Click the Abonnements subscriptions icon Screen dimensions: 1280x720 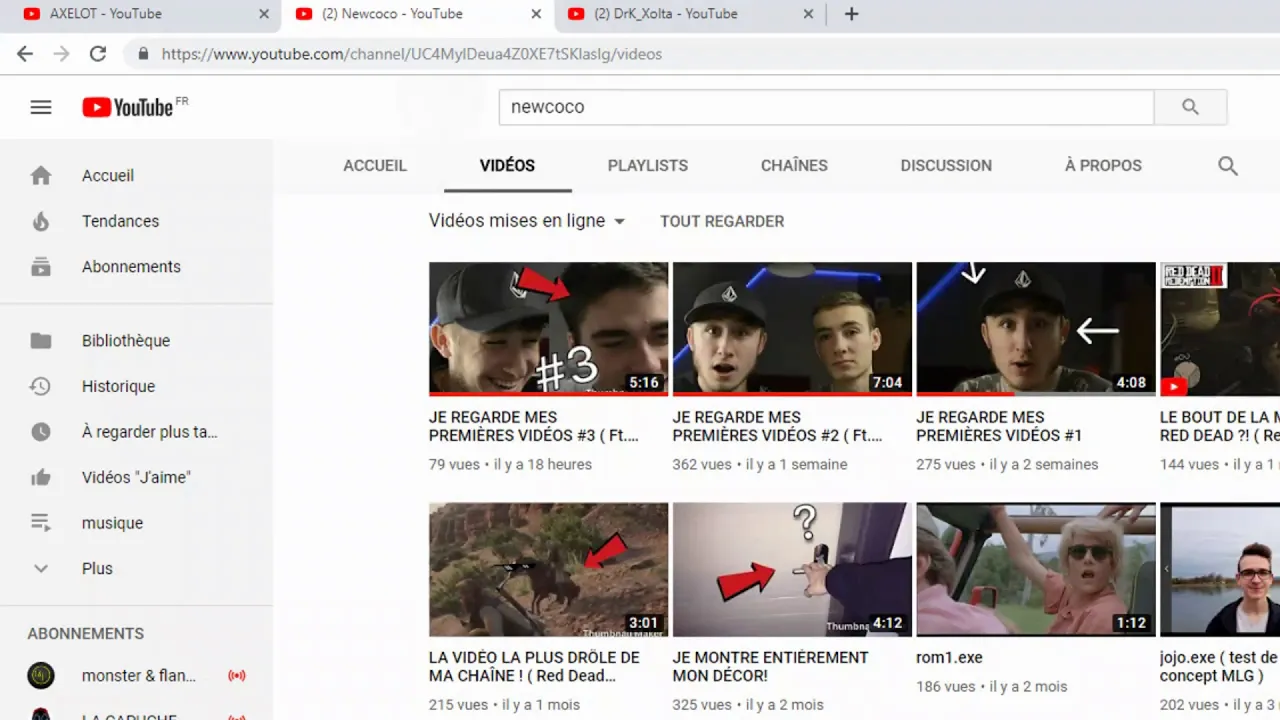click(x=41, y=267)
